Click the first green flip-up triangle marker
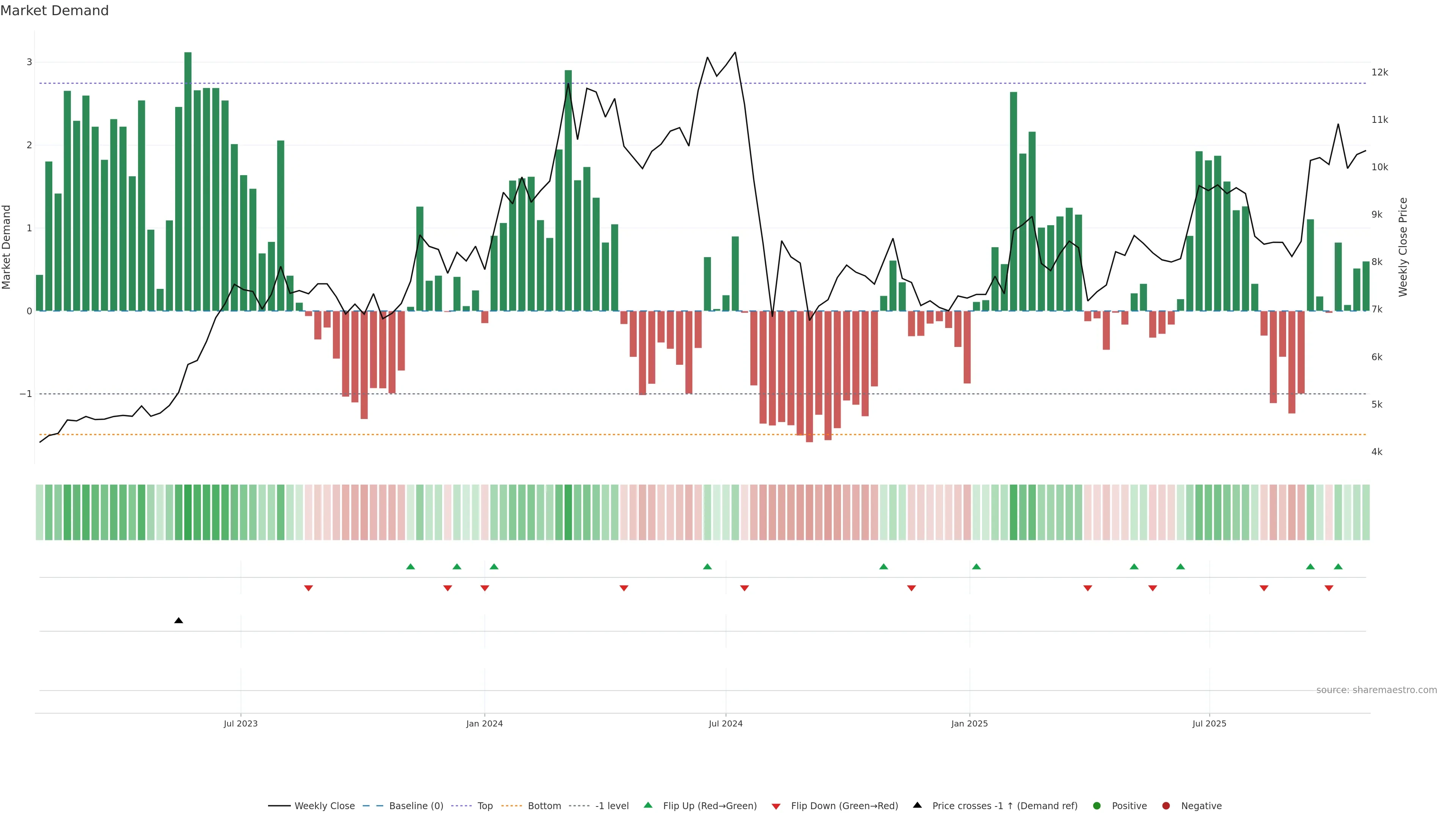This screenshot has height=819, width=1456. tap(410, 566)
